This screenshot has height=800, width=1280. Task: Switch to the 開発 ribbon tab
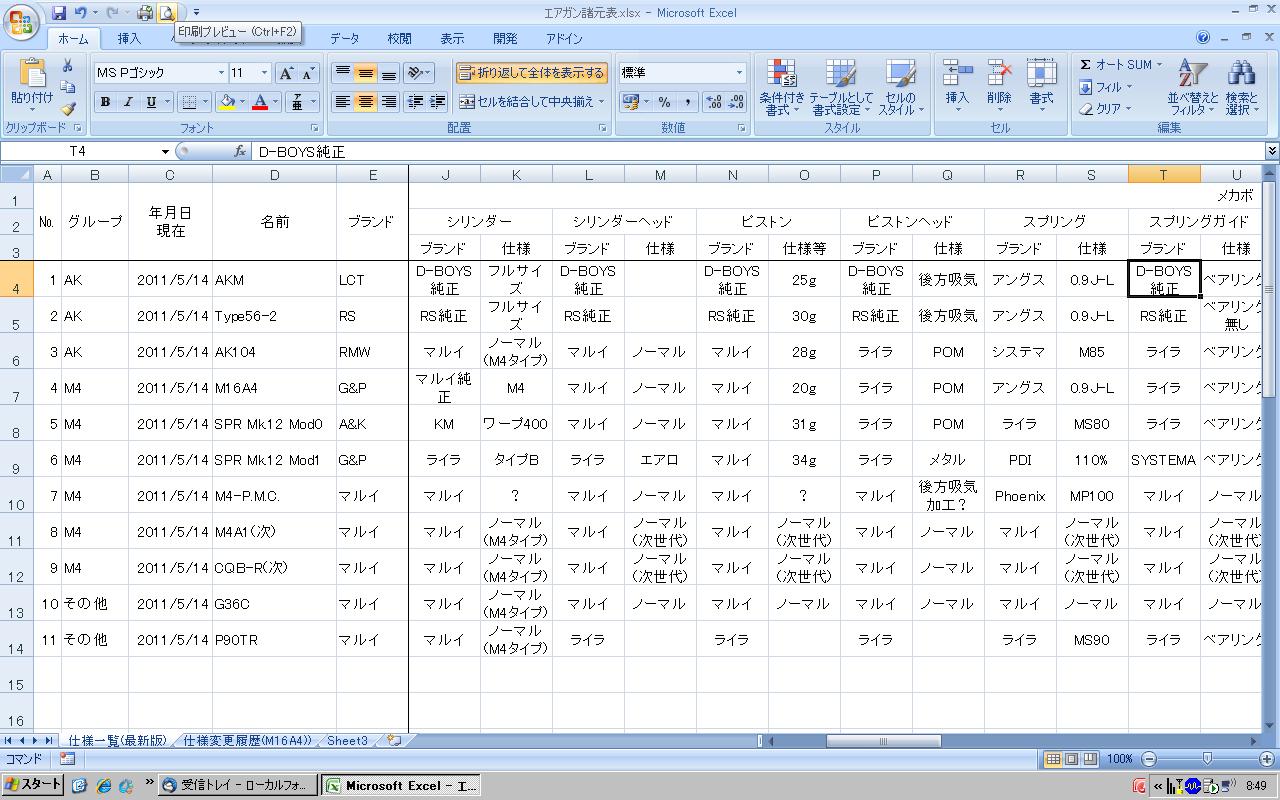click(505, 39)
